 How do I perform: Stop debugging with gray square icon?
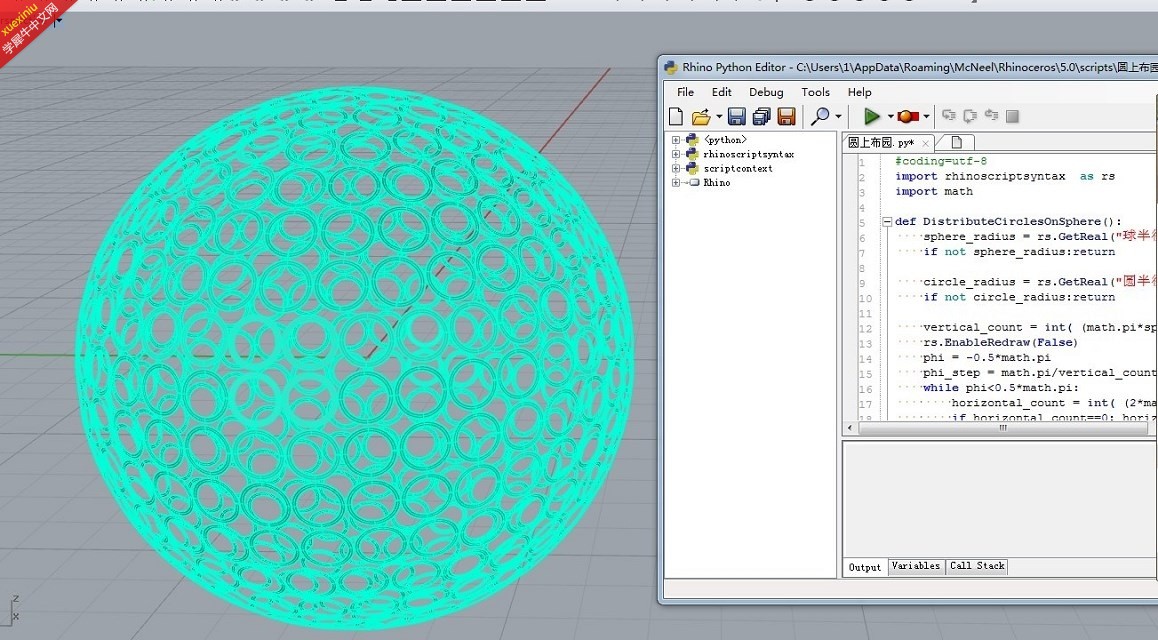point(1013,116)
